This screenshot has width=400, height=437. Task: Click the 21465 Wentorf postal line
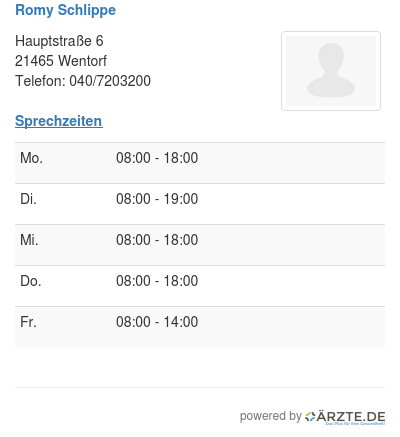pos(61,61)
